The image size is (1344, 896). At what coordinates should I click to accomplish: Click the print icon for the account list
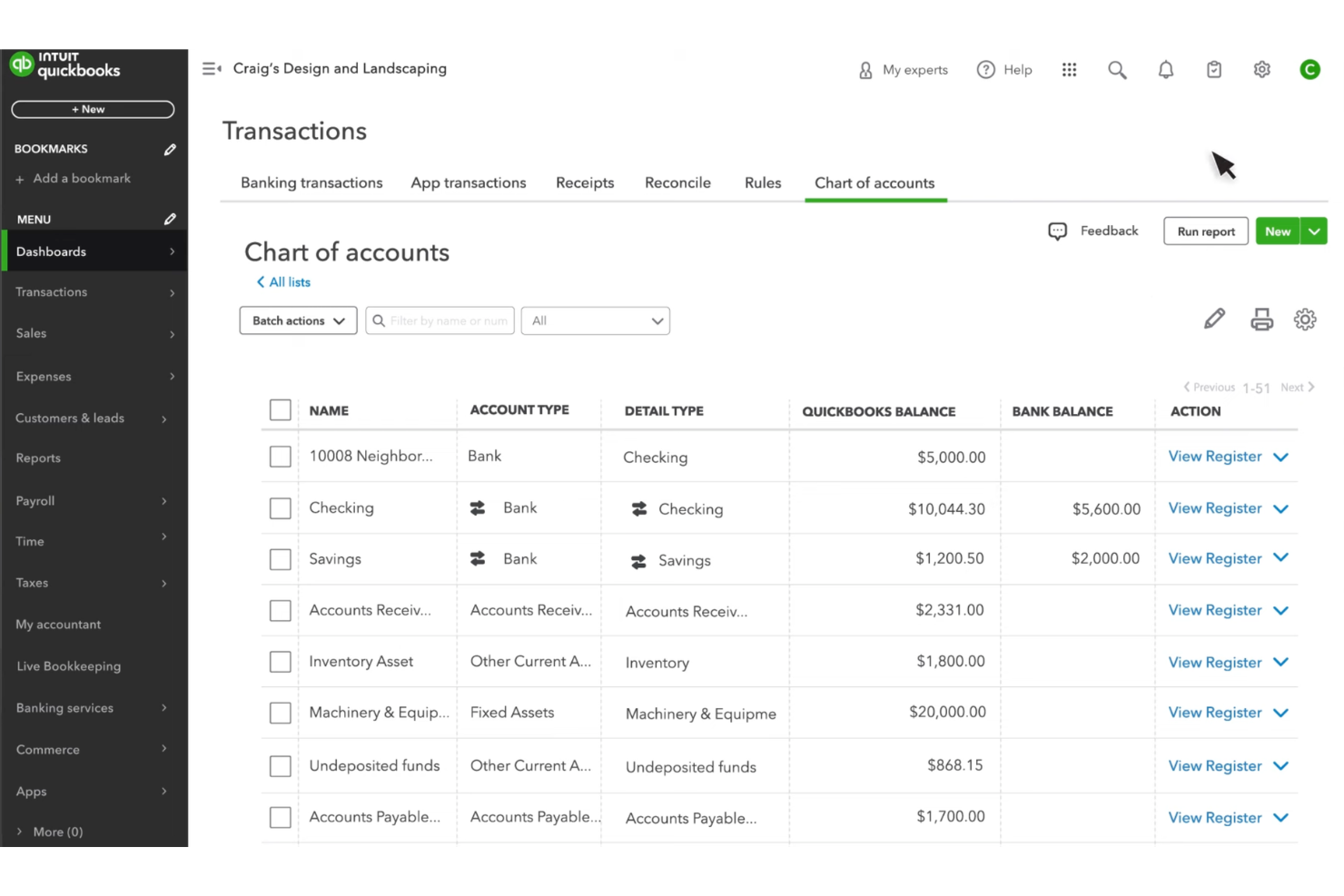pyautogui.click(x=1261, y=319)
